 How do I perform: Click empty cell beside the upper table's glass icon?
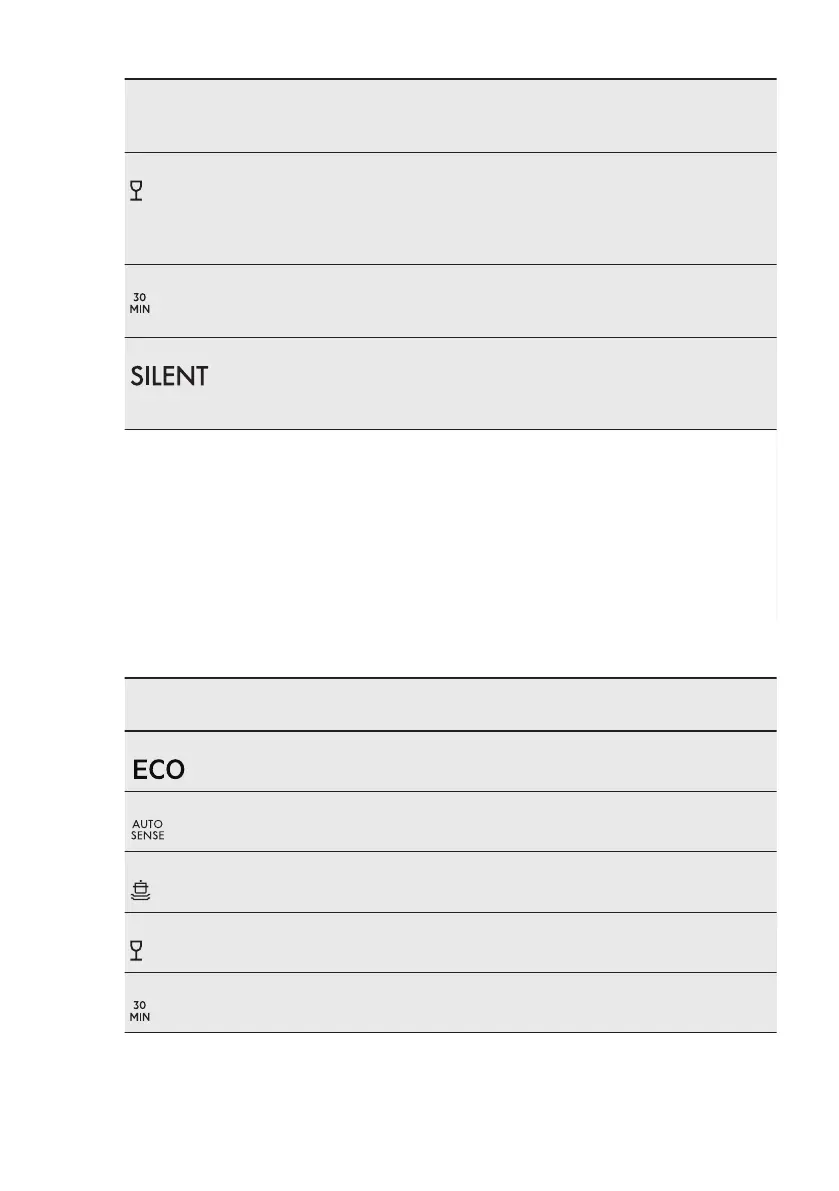pos(480,208)
